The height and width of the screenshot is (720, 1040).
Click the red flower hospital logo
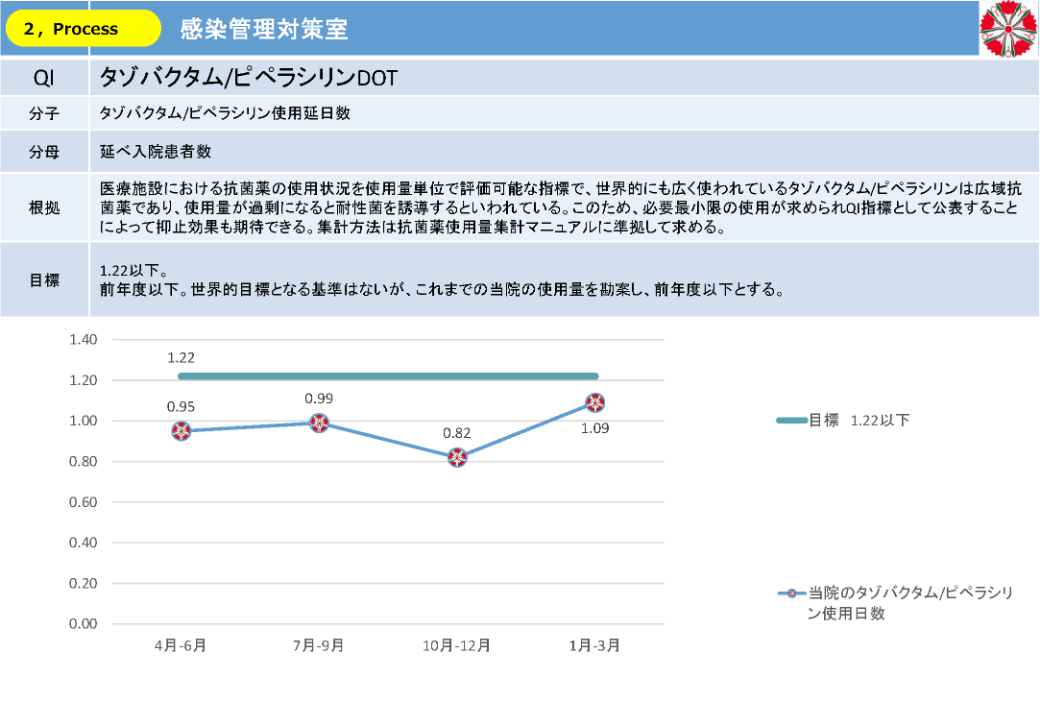coord(1008,29)
